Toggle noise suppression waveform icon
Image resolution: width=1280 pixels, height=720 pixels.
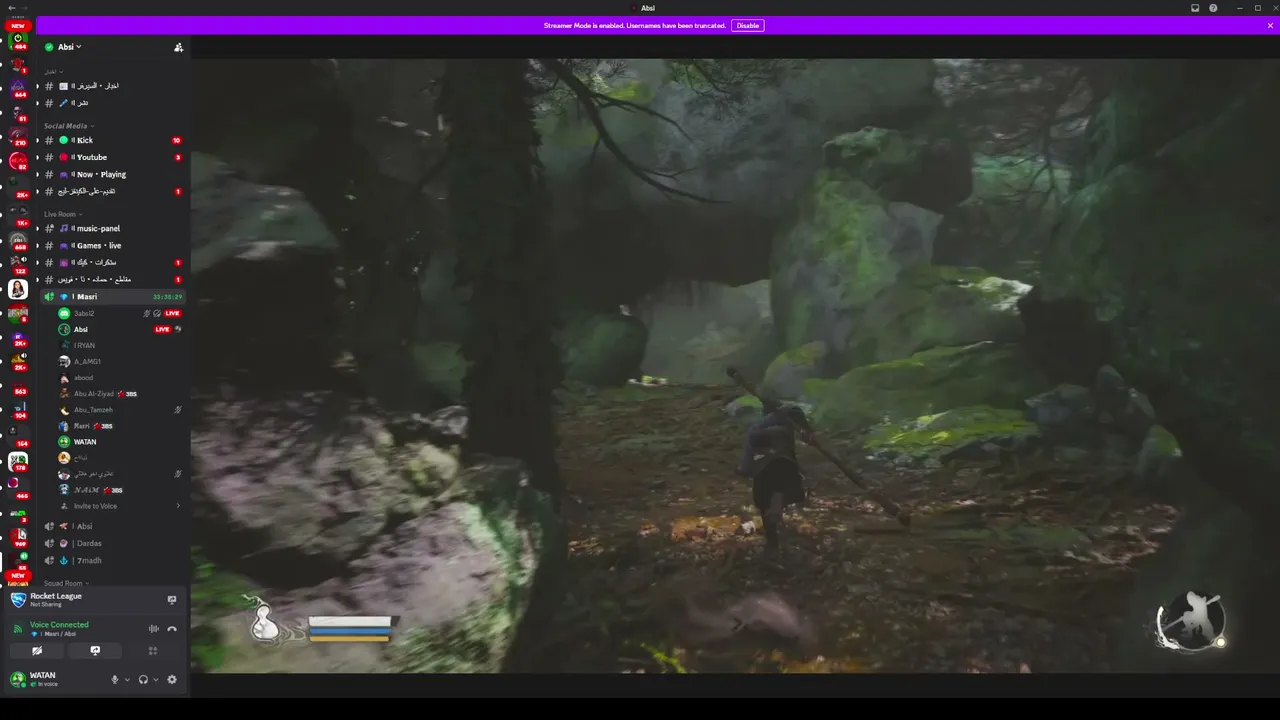(x=154, y=629)
